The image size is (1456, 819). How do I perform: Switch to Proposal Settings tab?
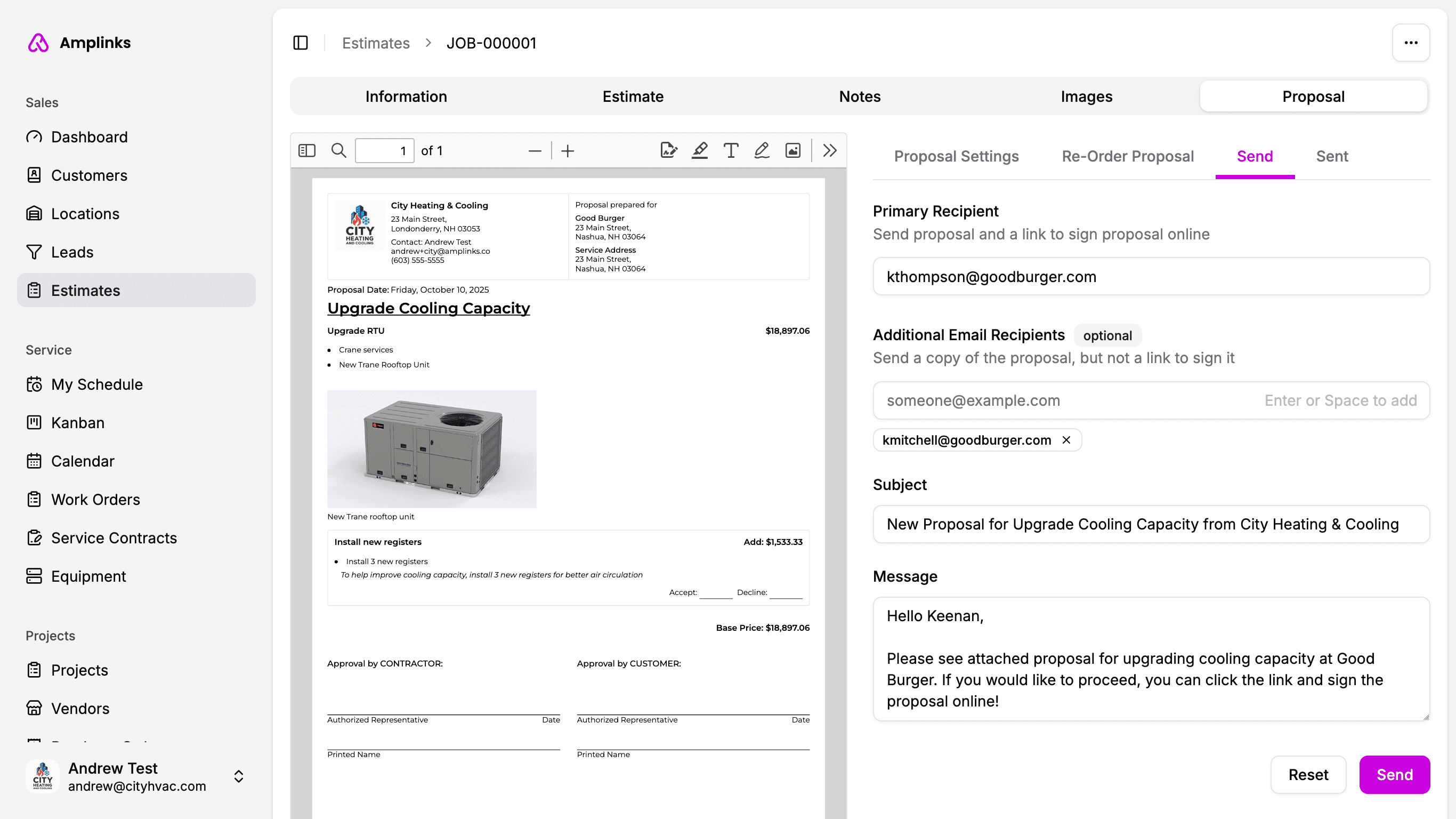956,156
